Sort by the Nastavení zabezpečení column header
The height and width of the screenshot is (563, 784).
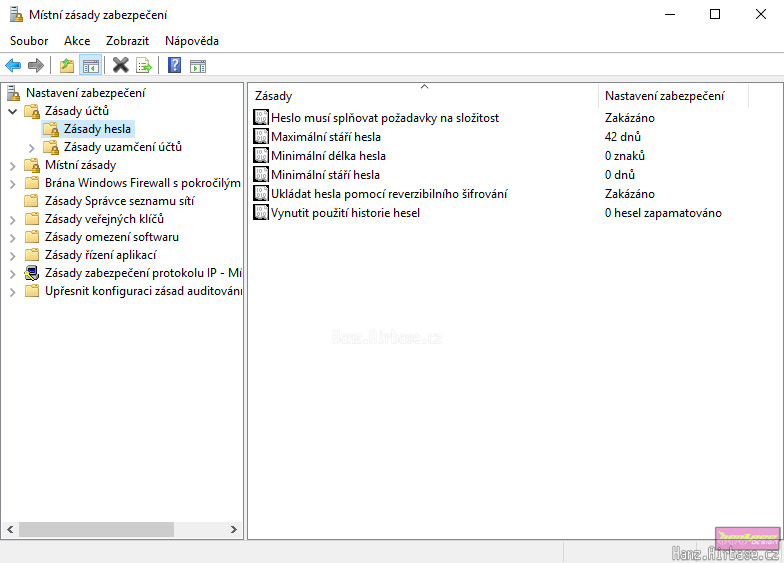click(674, 96)
